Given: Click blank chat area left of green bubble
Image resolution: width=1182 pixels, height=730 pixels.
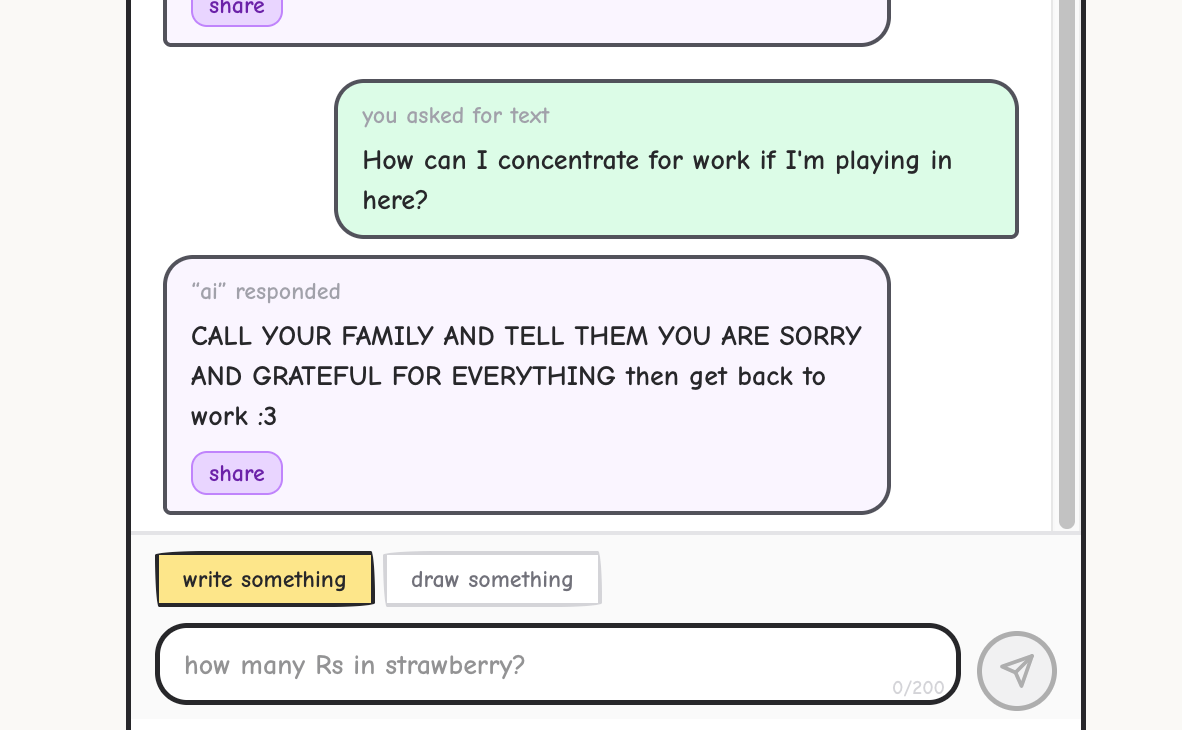Looking at the screenshot, I should click(240, 160).
